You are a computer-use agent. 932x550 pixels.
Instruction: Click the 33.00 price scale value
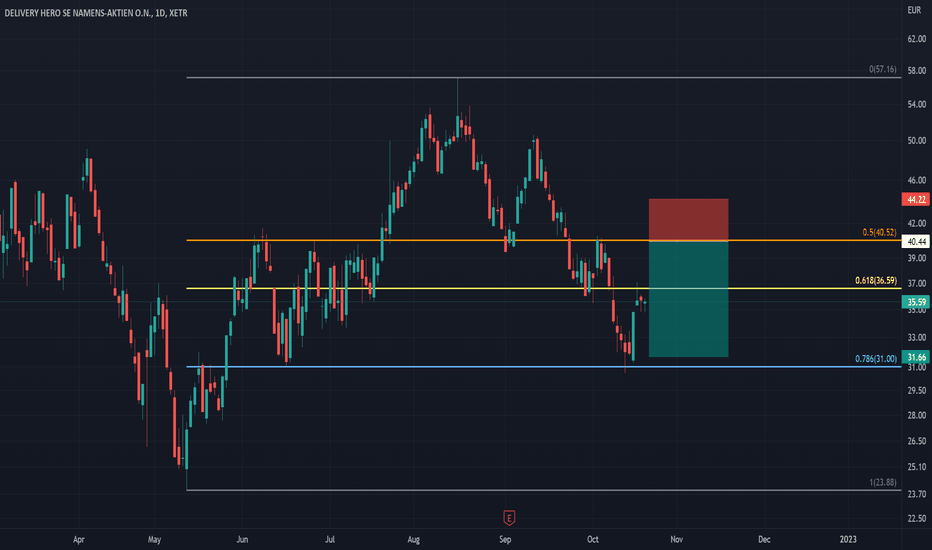point(917,337)
